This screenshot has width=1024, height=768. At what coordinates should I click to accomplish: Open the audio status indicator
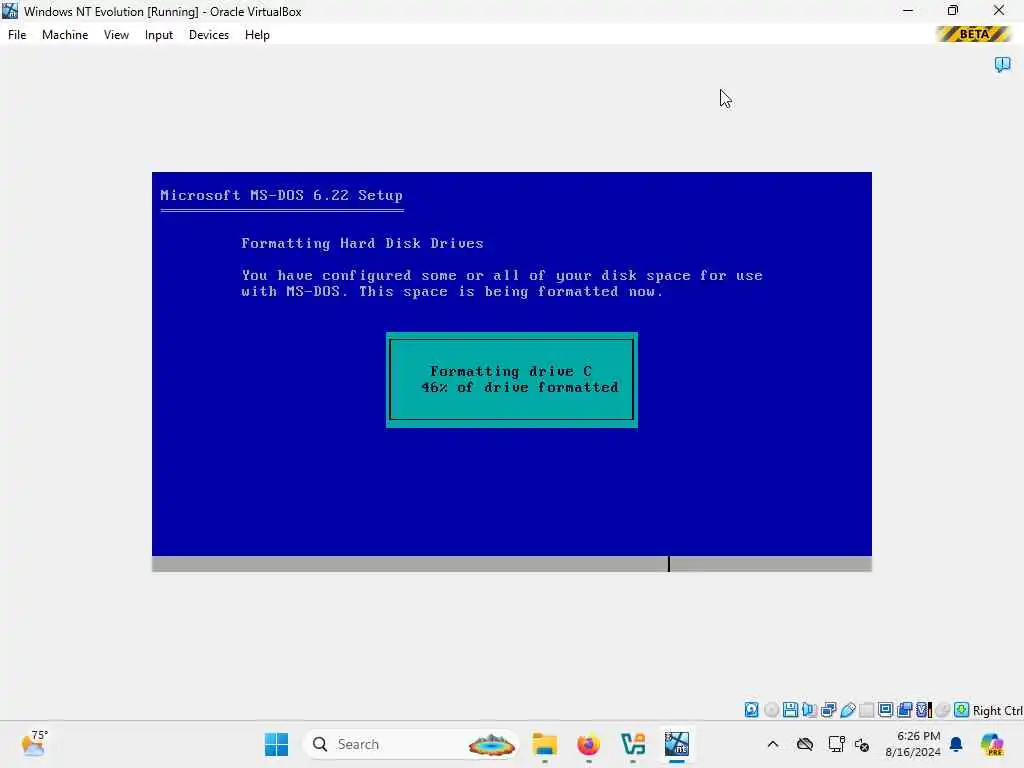coord(809,710)
